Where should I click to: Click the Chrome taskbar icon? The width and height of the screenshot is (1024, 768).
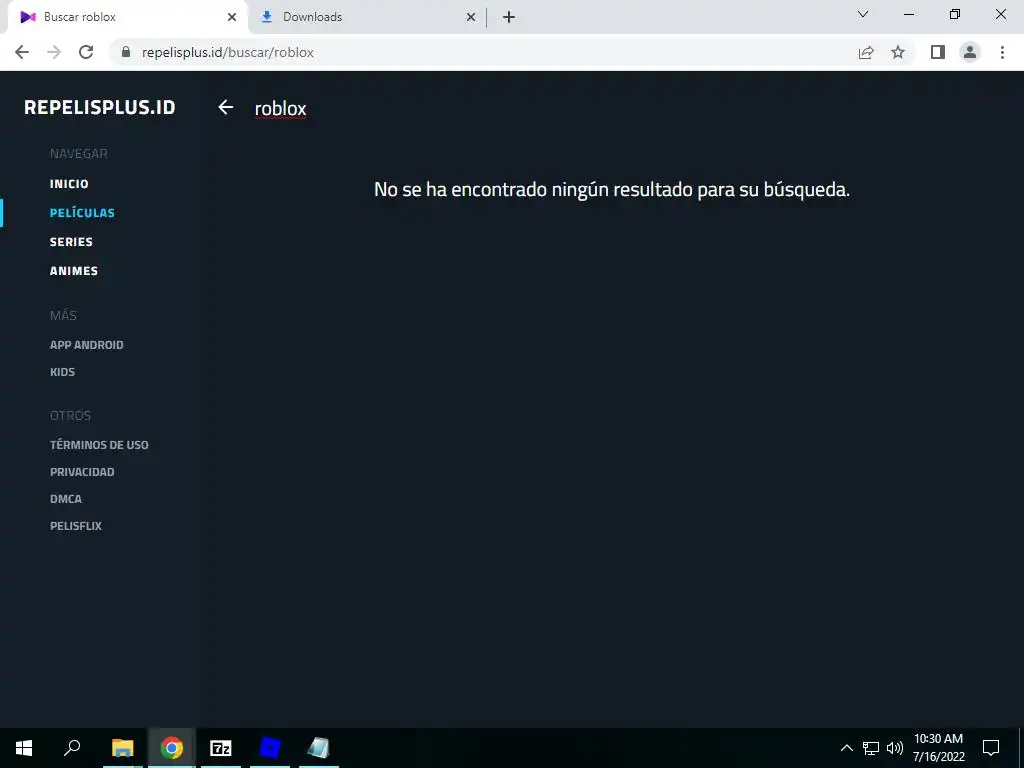click(x=172, y=748)
